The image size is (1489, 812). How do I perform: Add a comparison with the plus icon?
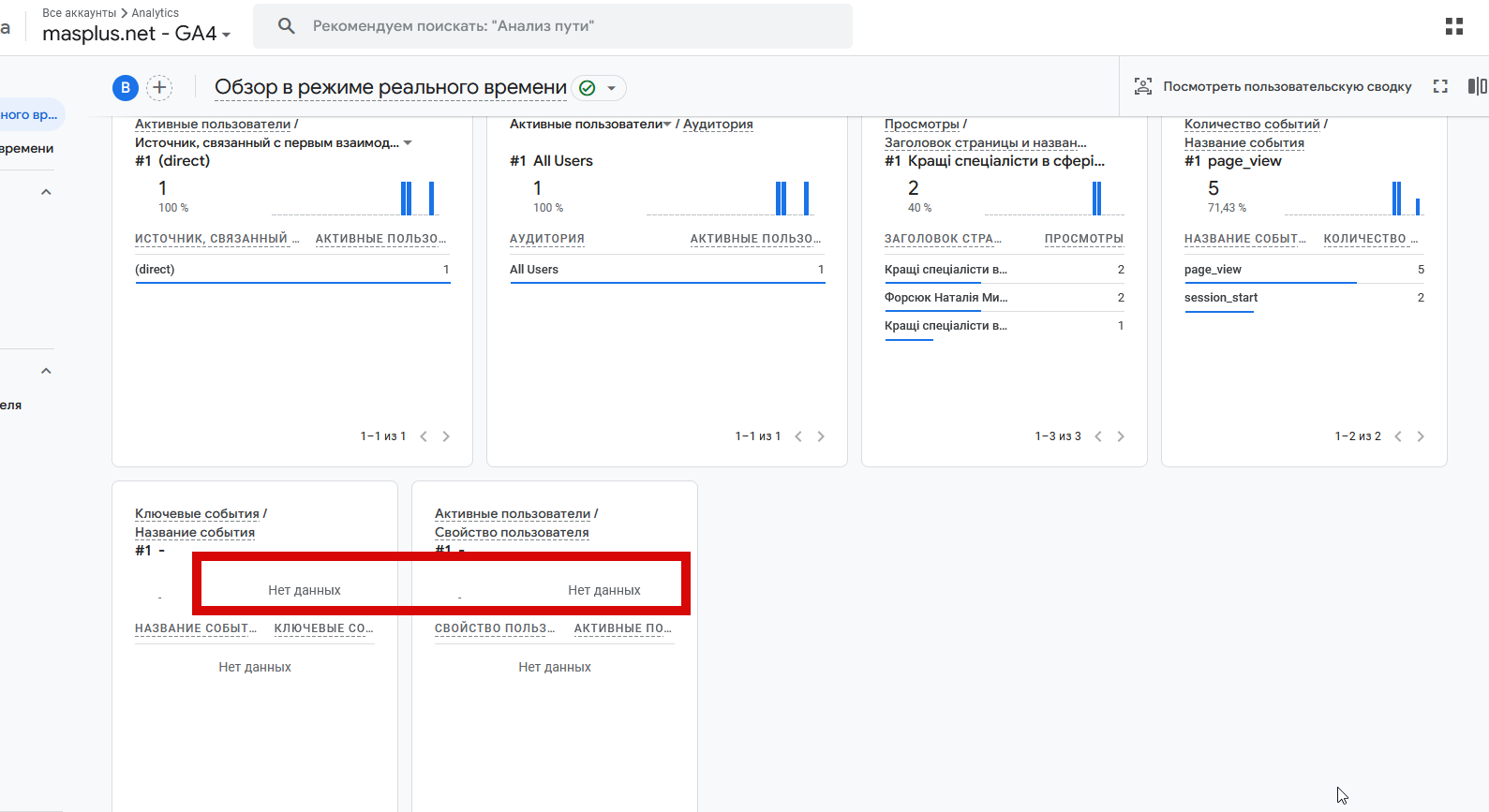160,88
